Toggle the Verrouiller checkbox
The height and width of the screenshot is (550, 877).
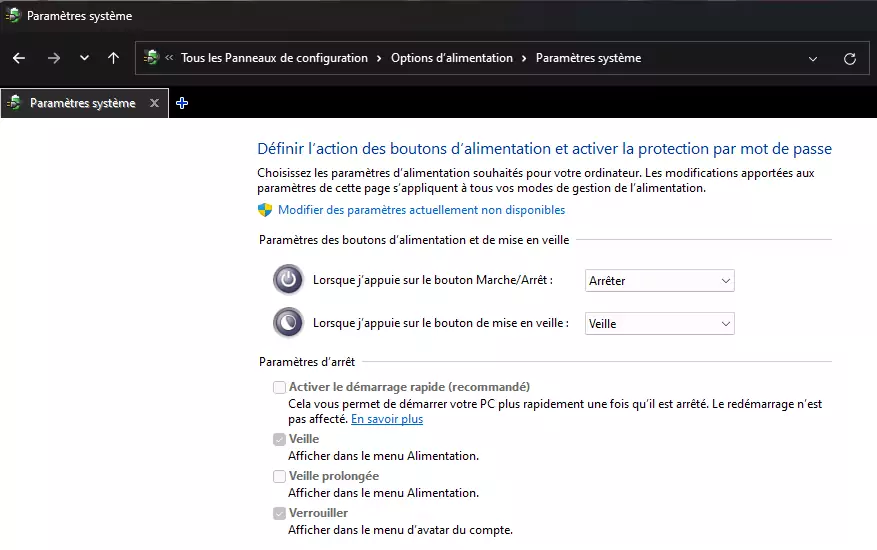coord(279,513)
